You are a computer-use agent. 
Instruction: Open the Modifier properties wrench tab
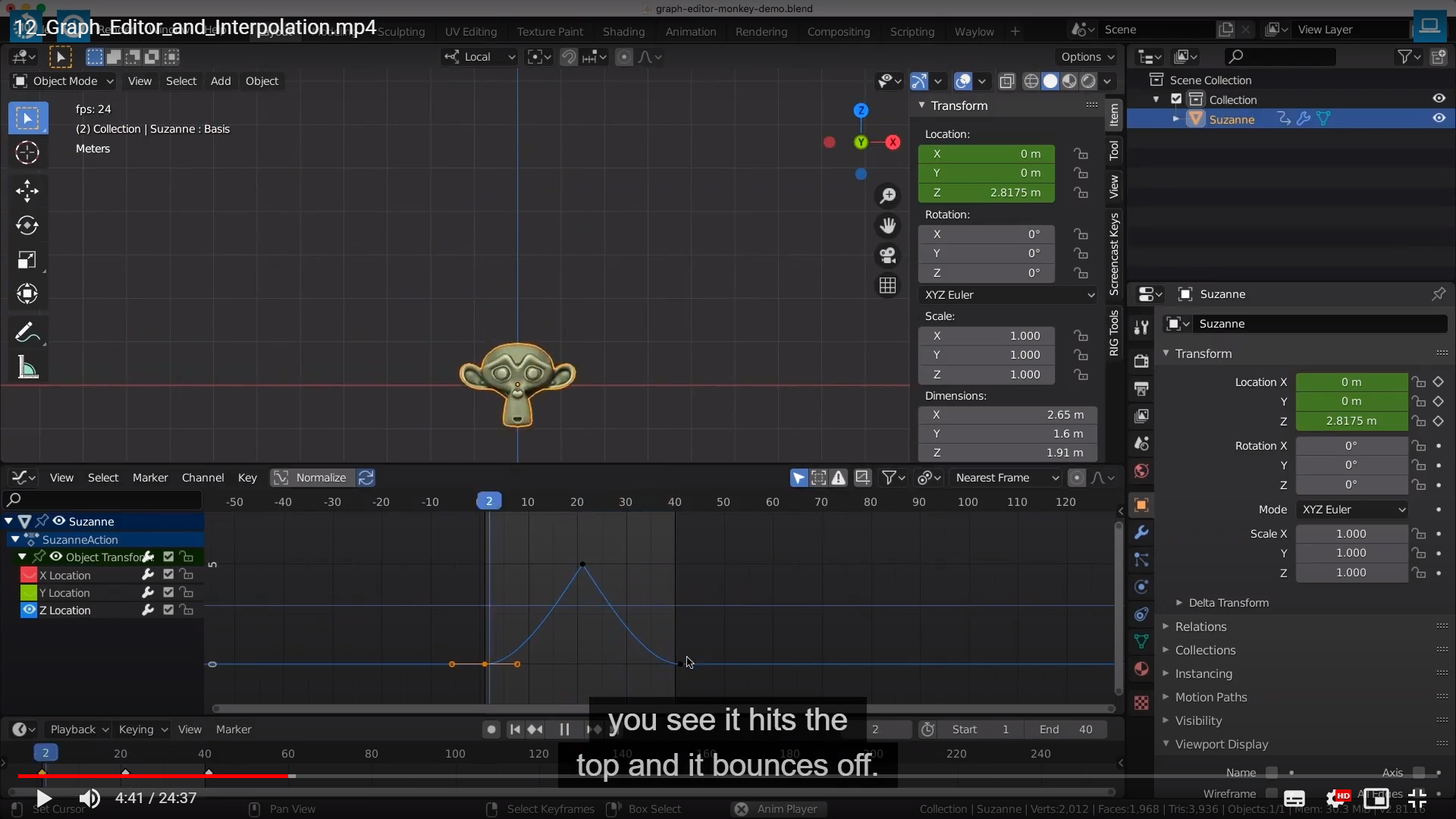(1141, 532)
